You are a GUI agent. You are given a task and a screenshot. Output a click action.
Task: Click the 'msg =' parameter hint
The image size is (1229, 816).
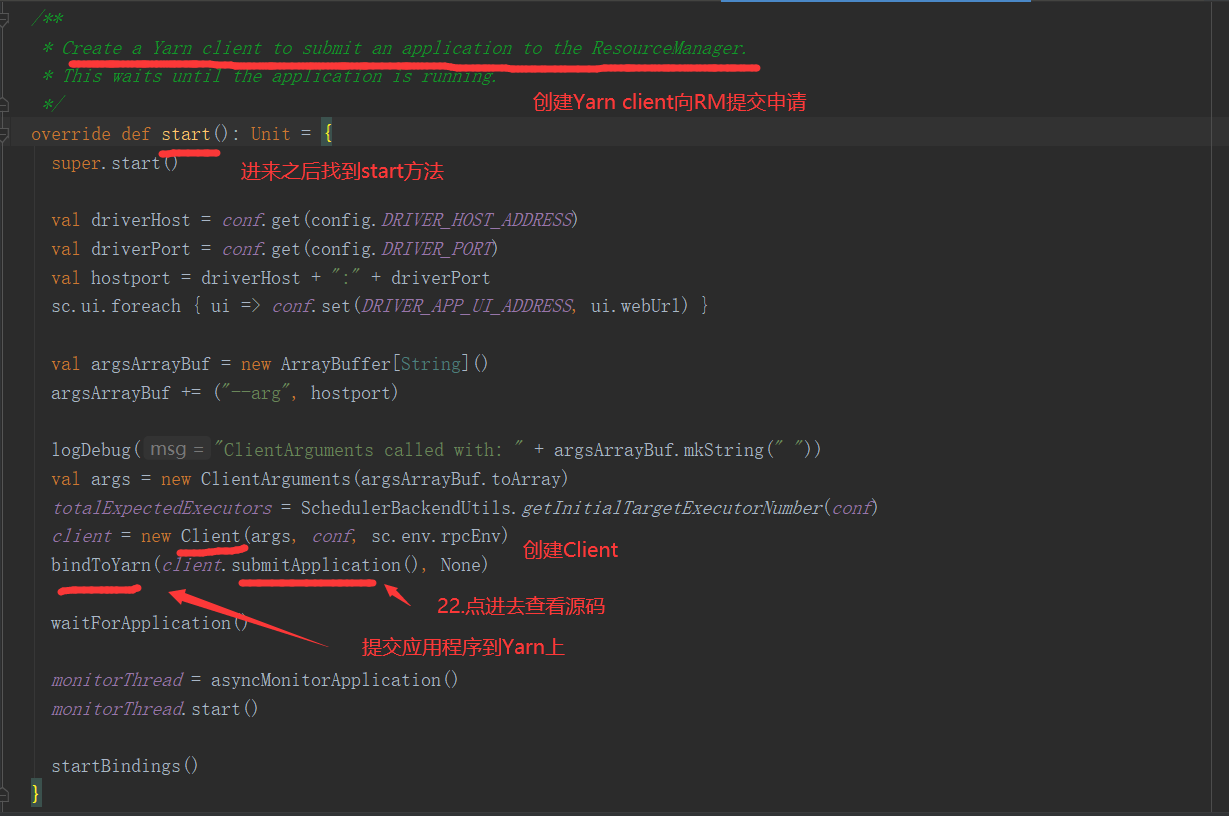pyautogui.click(x=177, y=450)
